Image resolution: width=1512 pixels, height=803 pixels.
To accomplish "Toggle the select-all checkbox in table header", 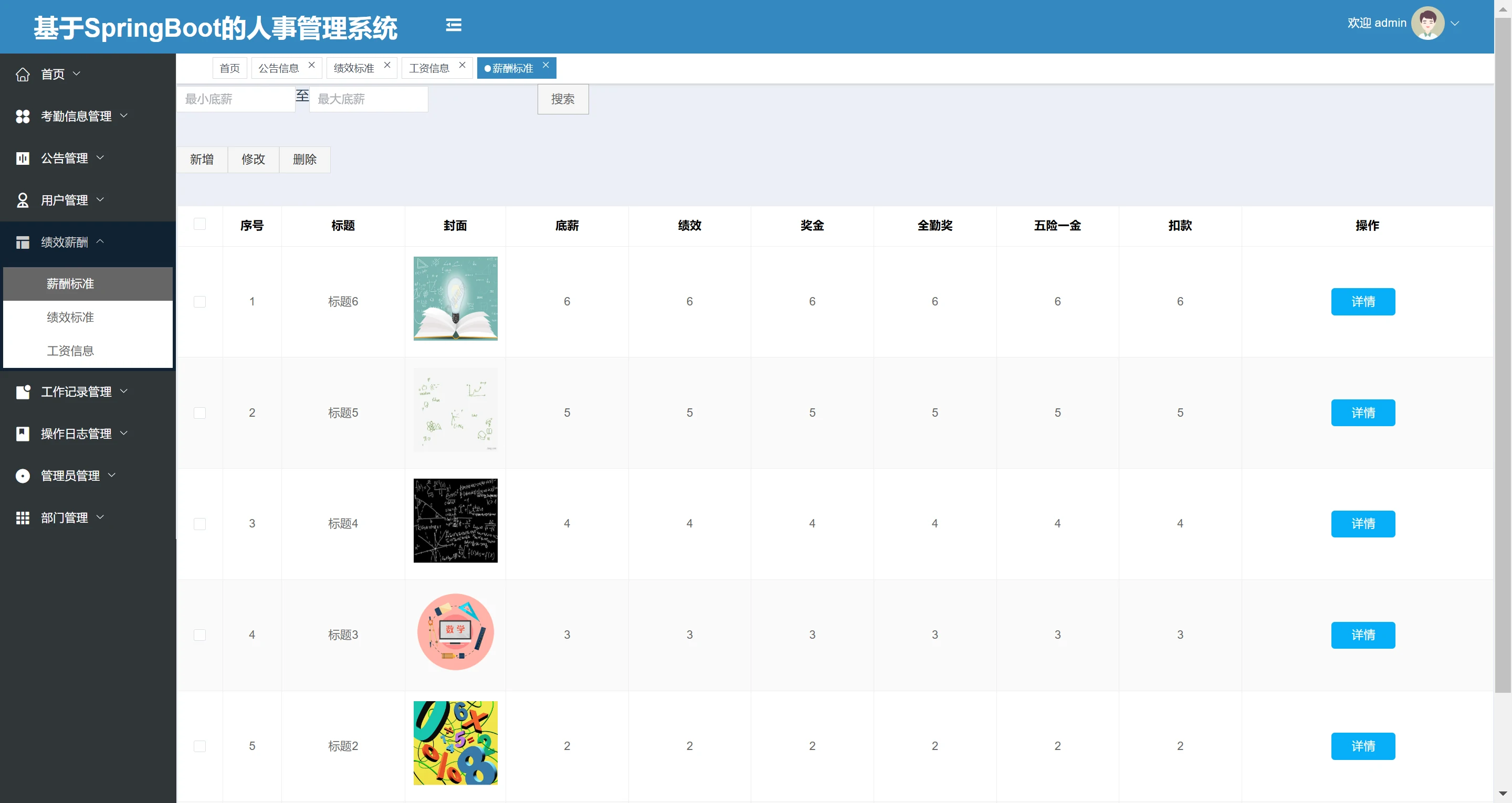I will click(199, 224).
